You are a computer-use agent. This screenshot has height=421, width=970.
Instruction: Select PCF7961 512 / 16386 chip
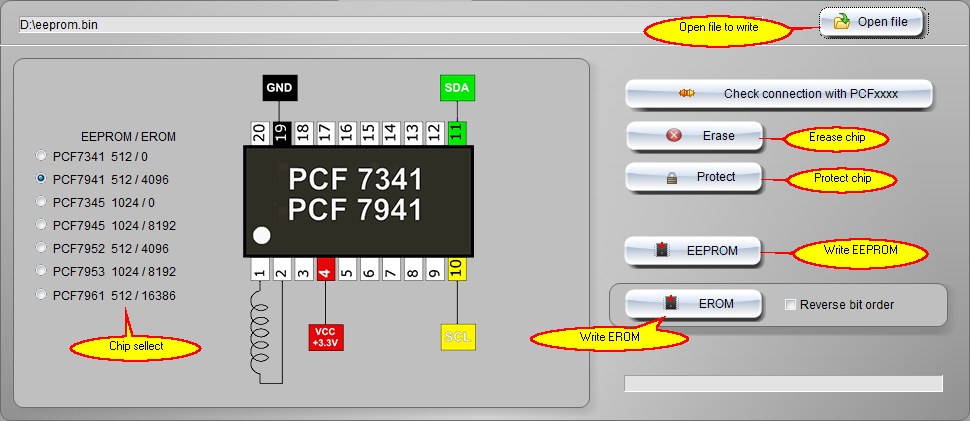(41, 295)
